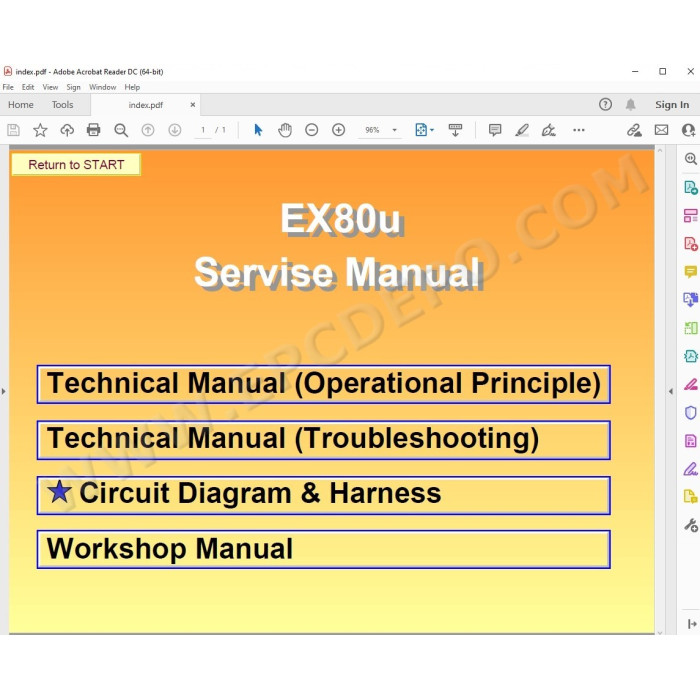Open more tools ellipsis
The height and width of the screenshot is (700, 700).
click(x=579, y=130)
